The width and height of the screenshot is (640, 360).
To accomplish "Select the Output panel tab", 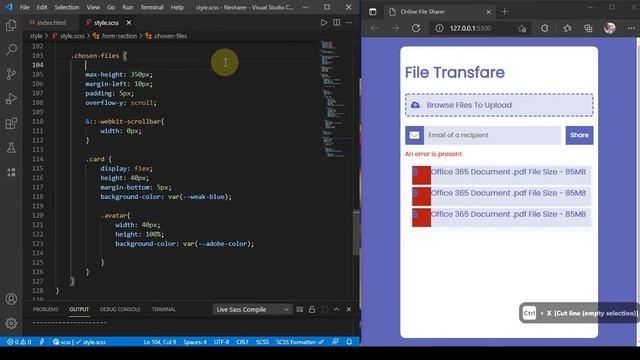I will (79, 309).
